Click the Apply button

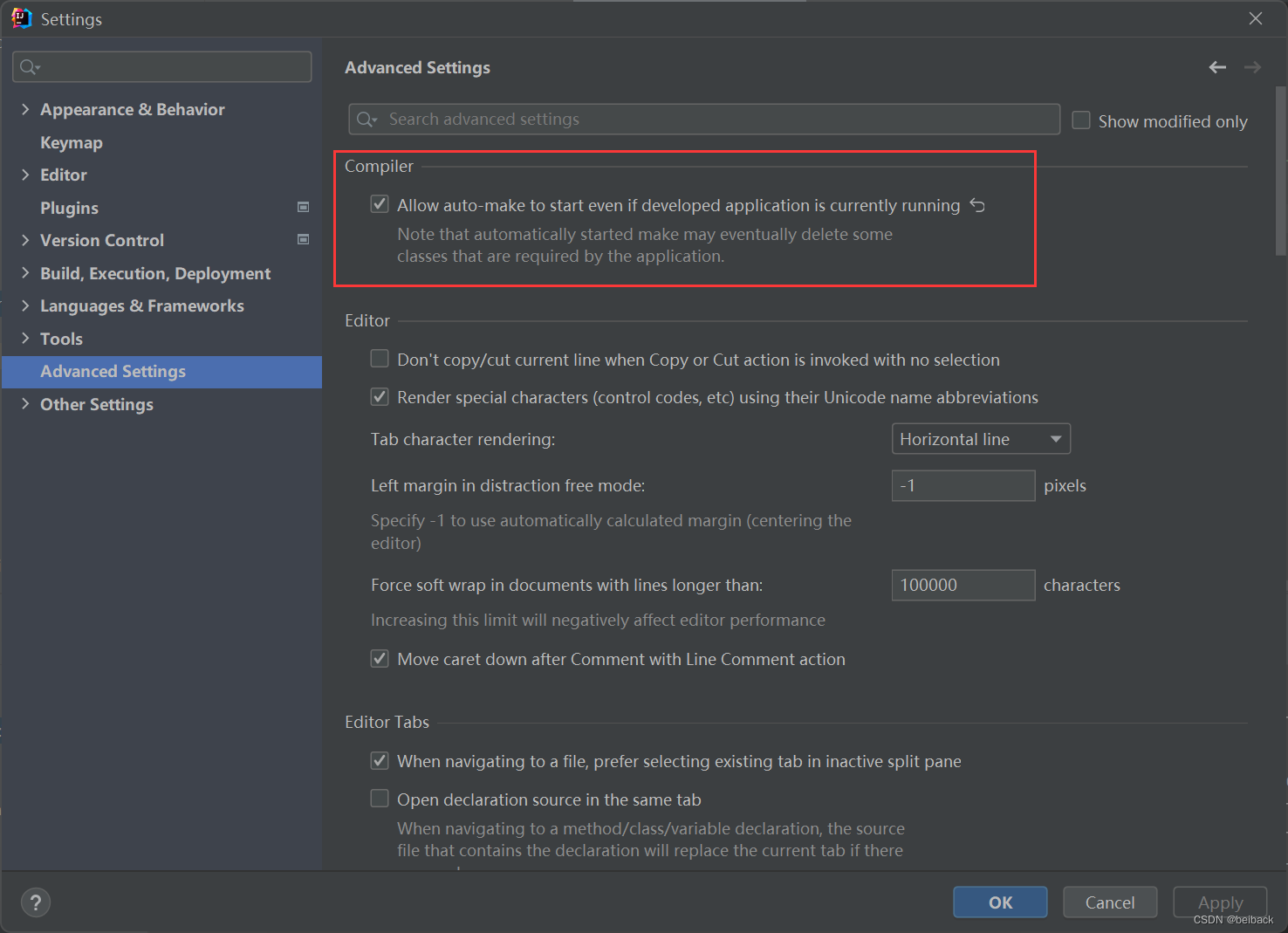tap(1220, 902)
